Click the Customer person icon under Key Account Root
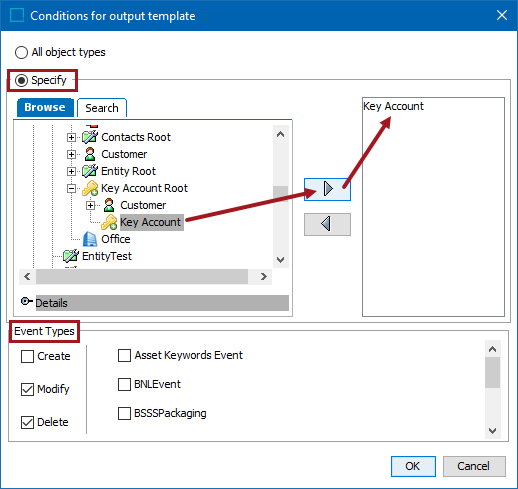The image size is (518, 489). tap(109, 205)
